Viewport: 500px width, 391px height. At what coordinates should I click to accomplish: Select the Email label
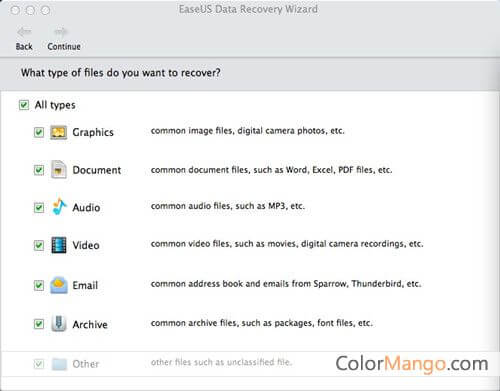click(85, 285)
